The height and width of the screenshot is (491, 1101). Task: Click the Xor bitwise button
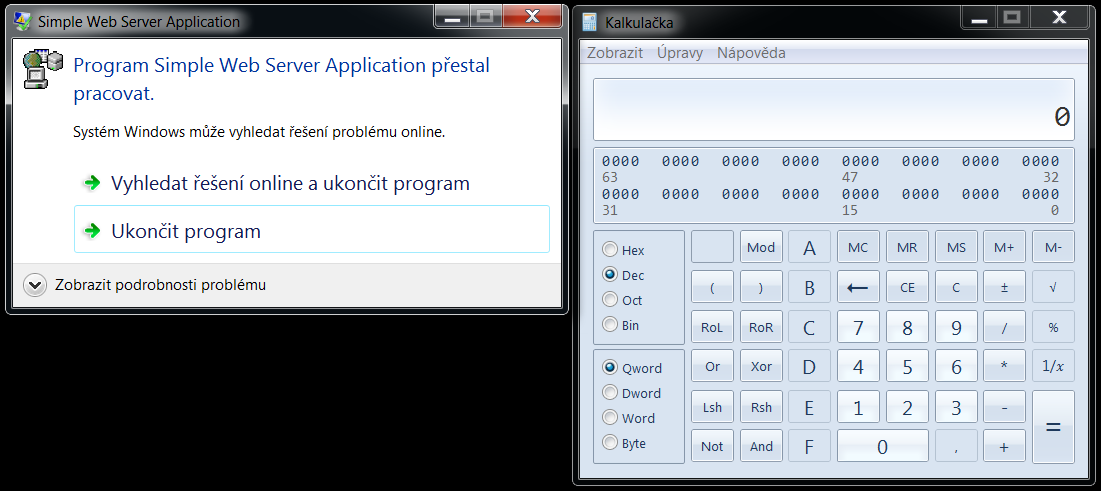coord(761,366)
